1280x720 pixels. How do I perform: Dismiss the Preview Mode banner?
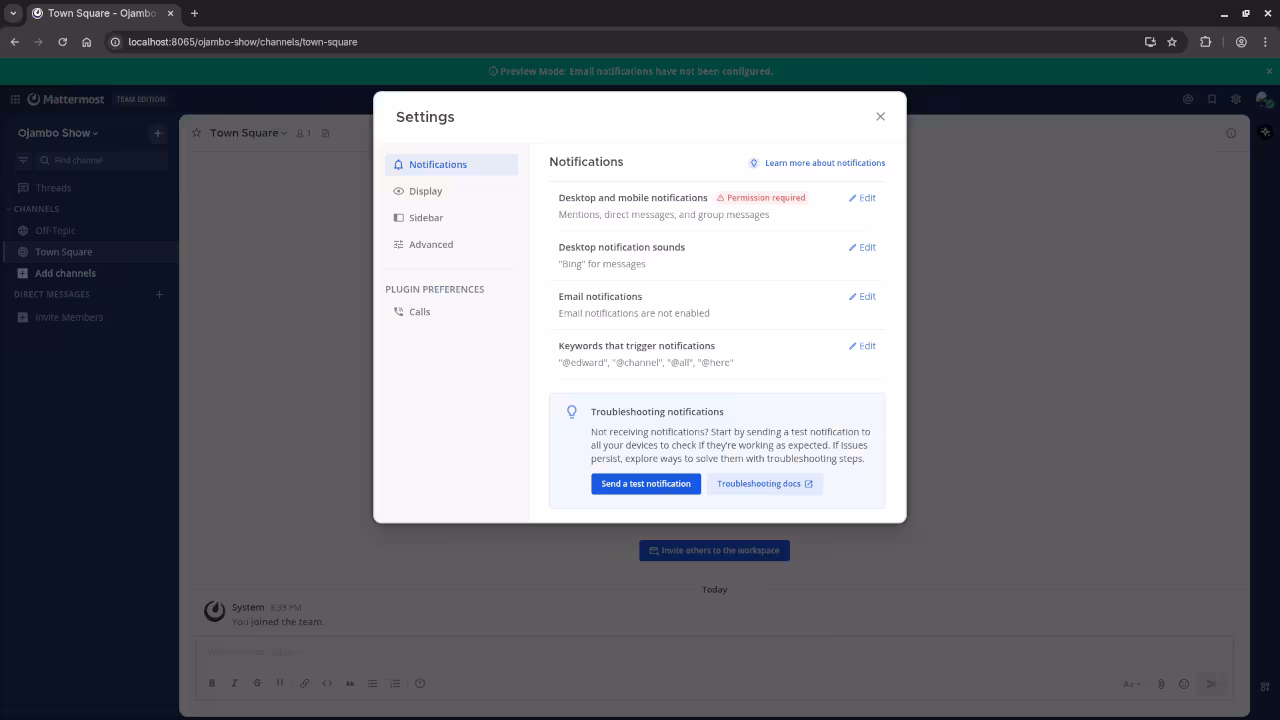pyautogui.click(x=1269, y=71)
